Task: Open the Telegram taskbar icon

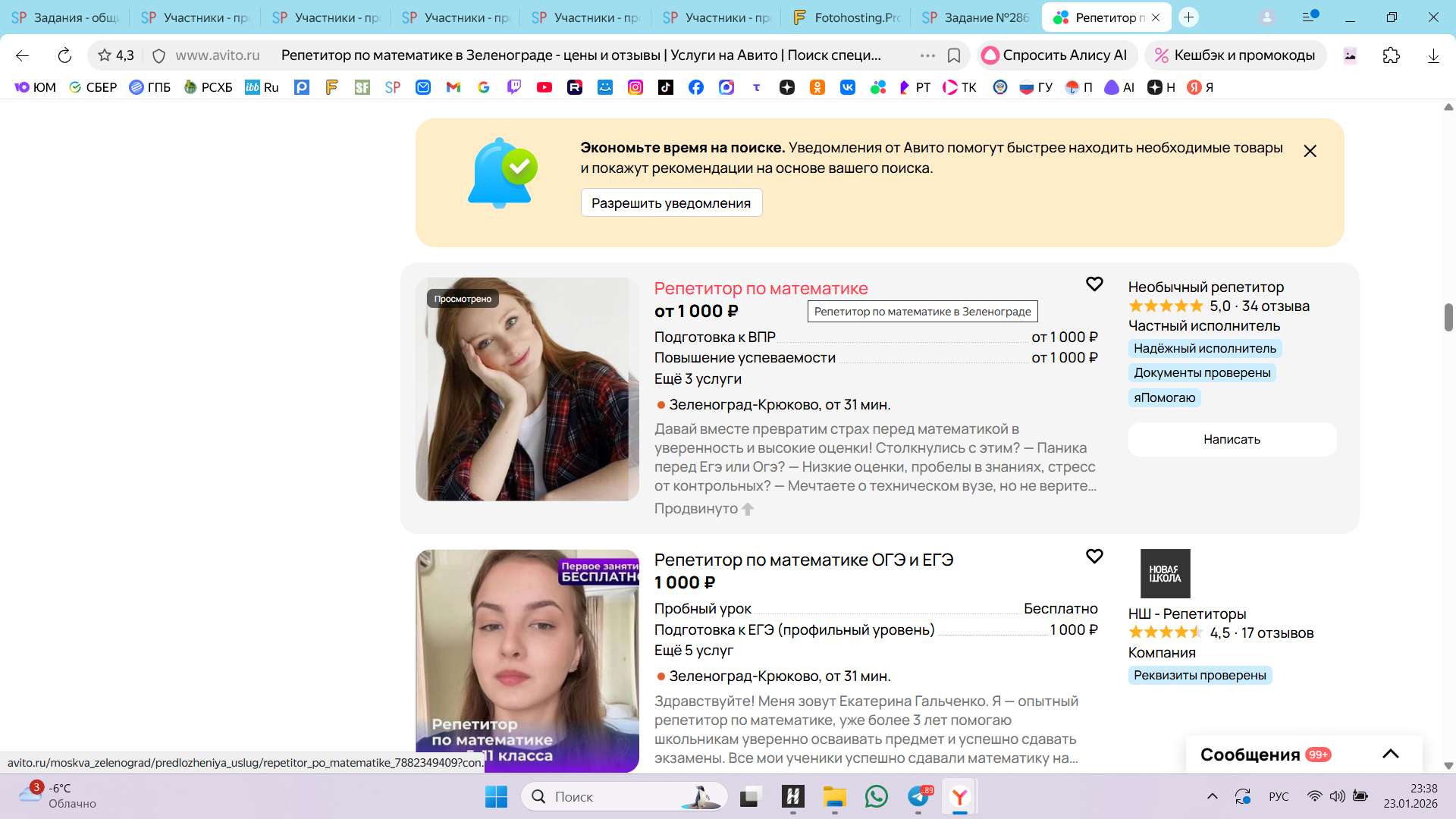Action: [x=918, y=796]
